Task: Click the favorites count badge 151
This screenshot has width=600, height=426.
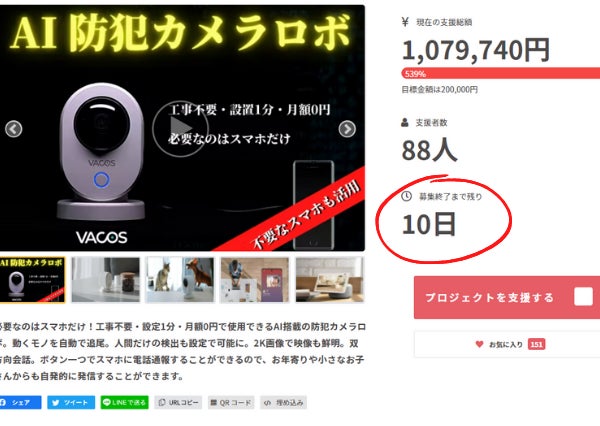Action: [536, 344]
